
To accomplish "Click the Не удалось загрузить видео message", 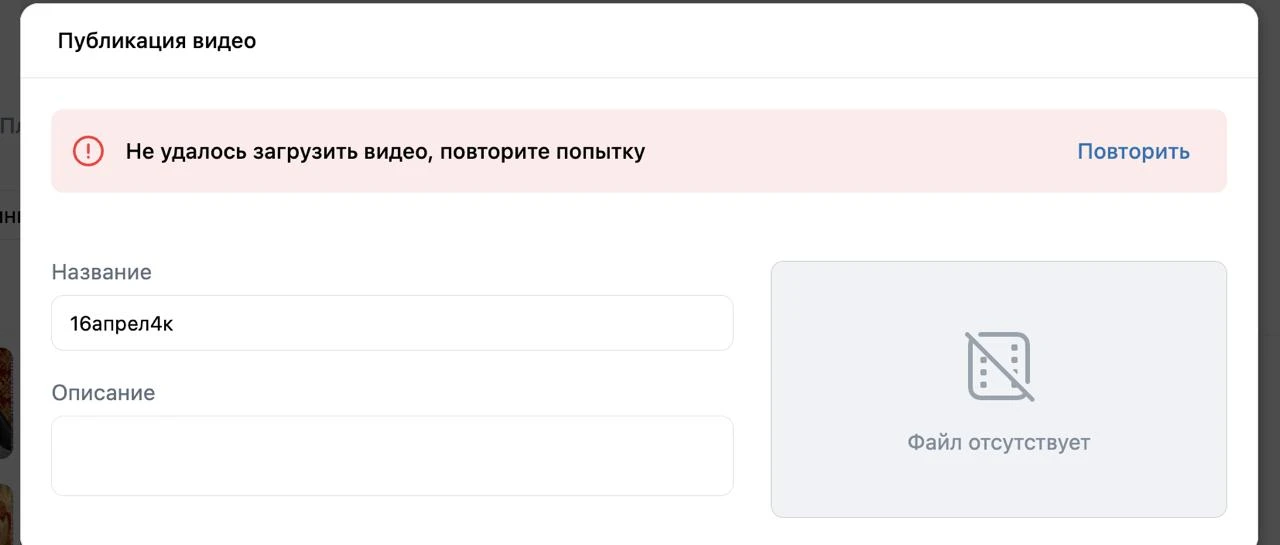I will (385, 152).
